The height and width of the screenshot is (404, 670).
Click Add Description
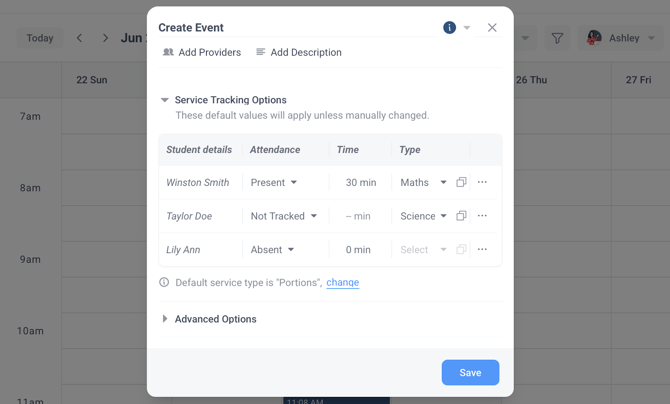(298, 52)
